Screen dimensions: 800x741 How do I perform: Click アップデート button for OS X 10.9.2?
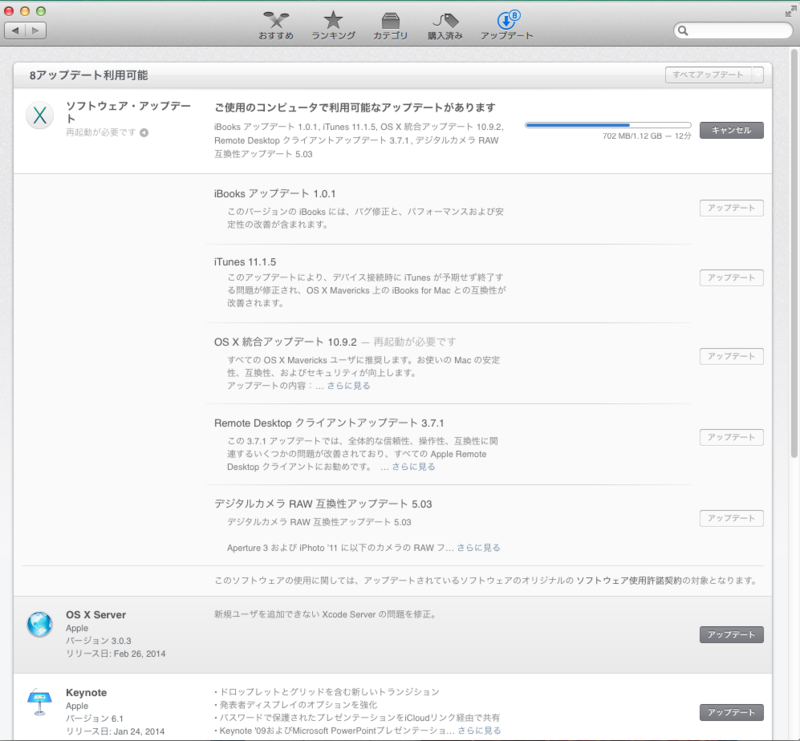732,356
